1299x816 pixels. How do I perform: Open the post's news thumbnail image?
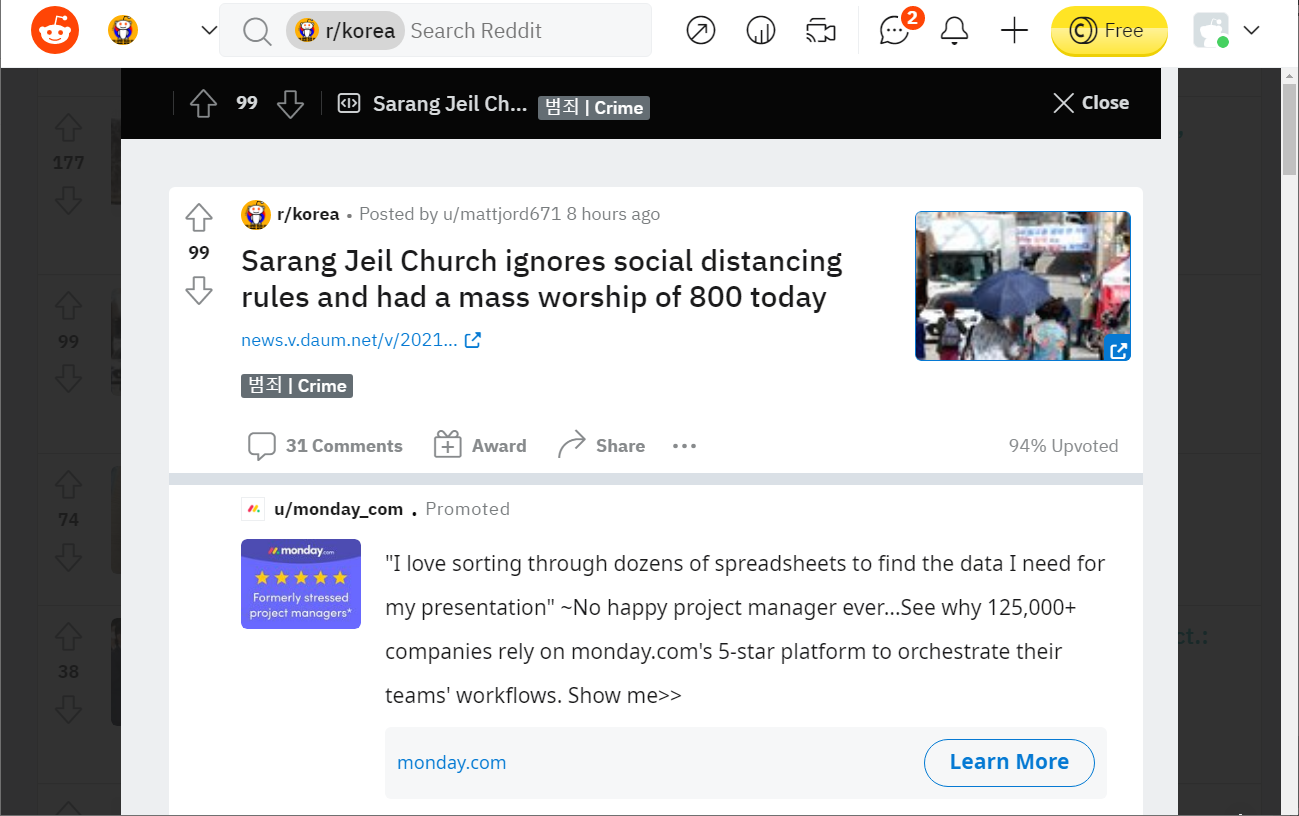[1023, 286]
